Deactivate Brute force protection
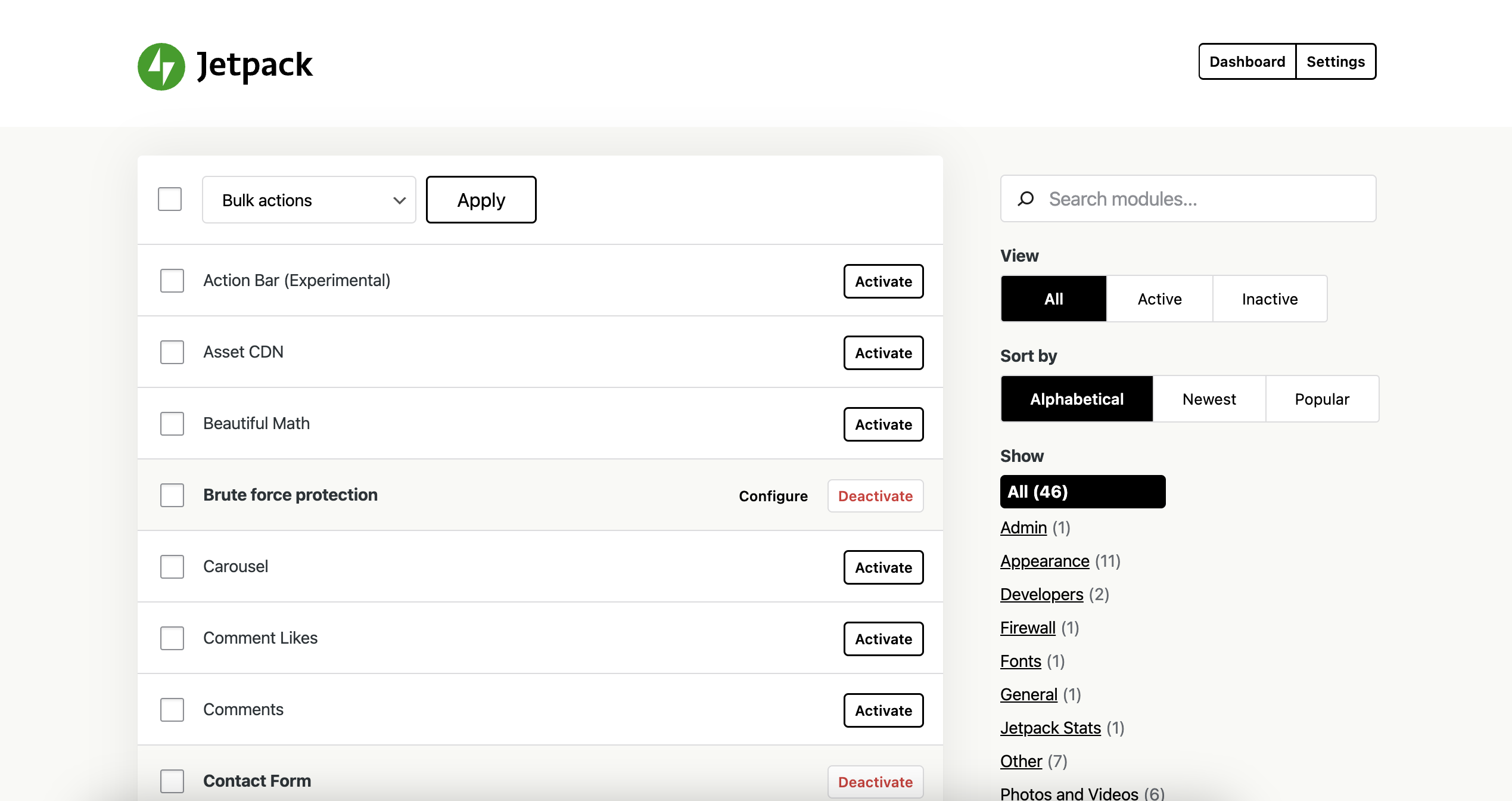This screenshot has width=1512, height=801. click(875, 495)
